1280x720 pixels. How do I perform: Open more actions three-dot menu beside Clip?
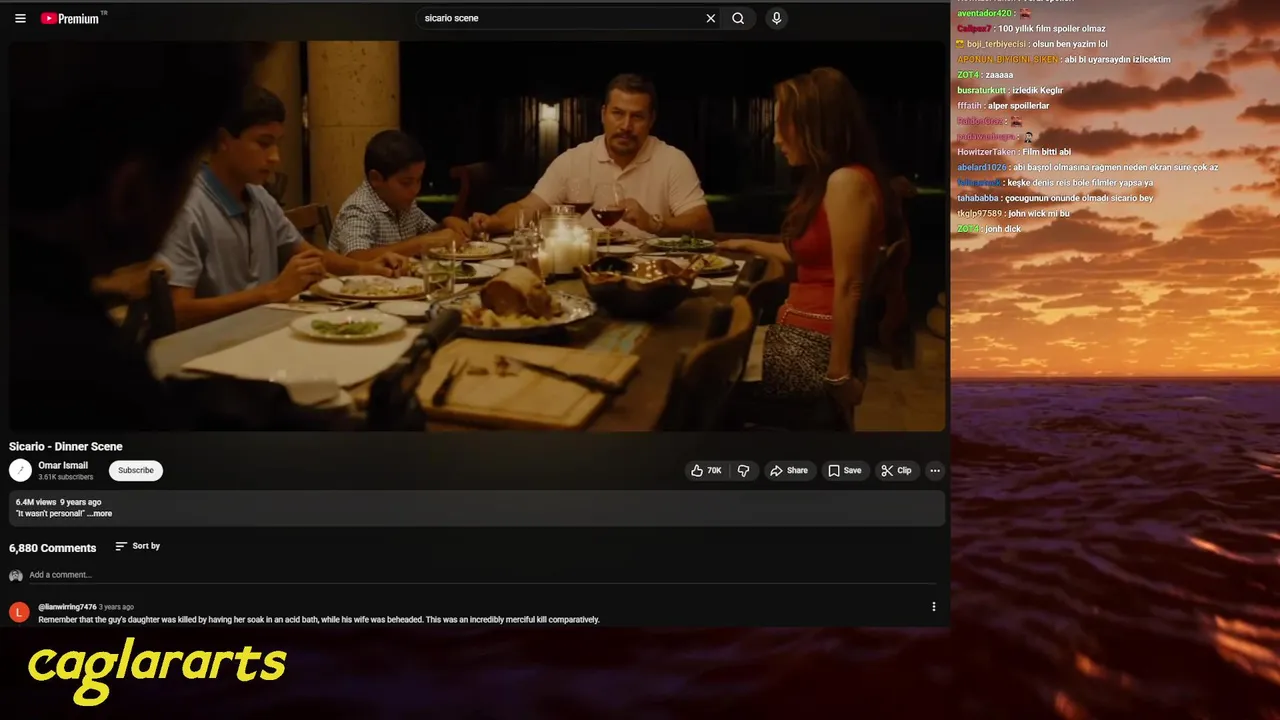coord(935,470)
